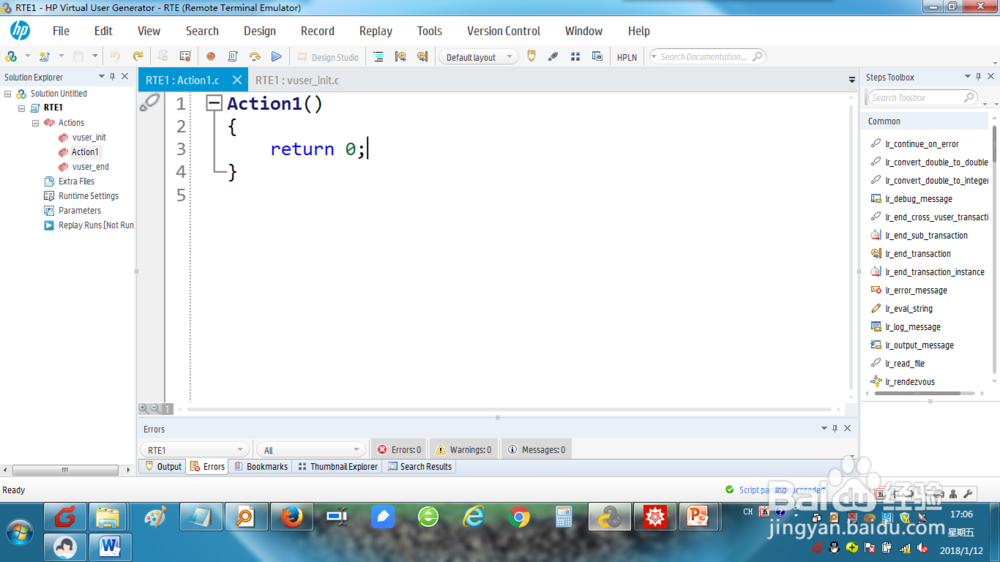
Task: Select vuser_end in Solution Explorer
Action: tap(90, 166)
